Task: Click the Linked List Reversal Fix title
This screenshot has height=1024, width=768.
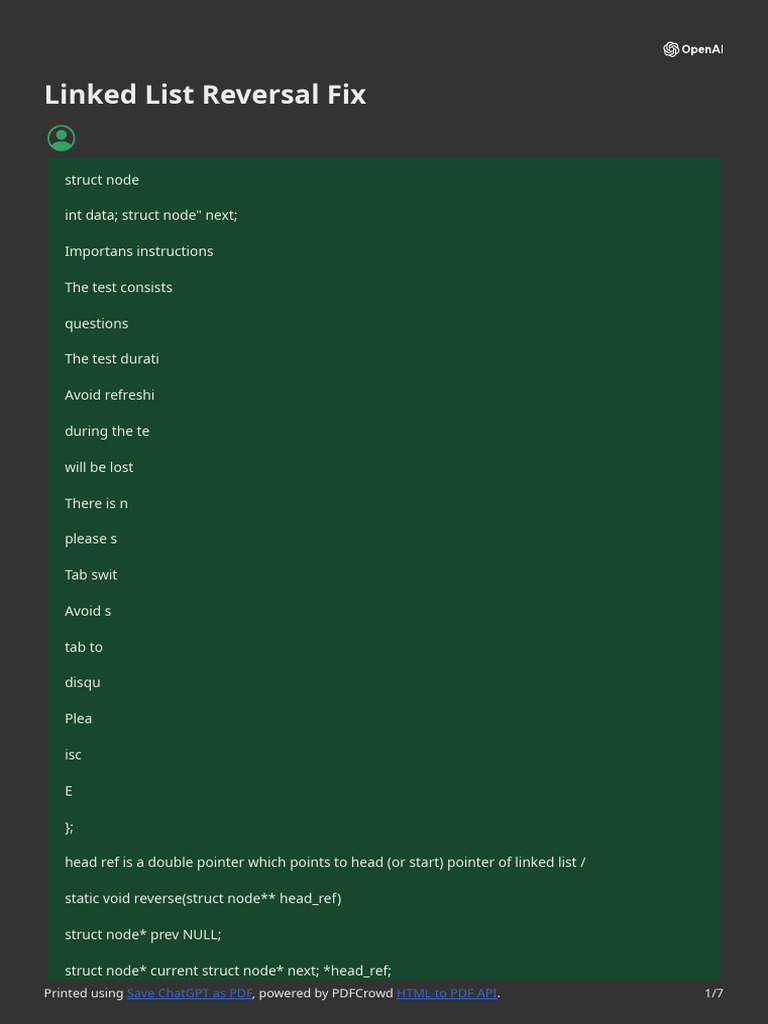Action: [205, 95]
